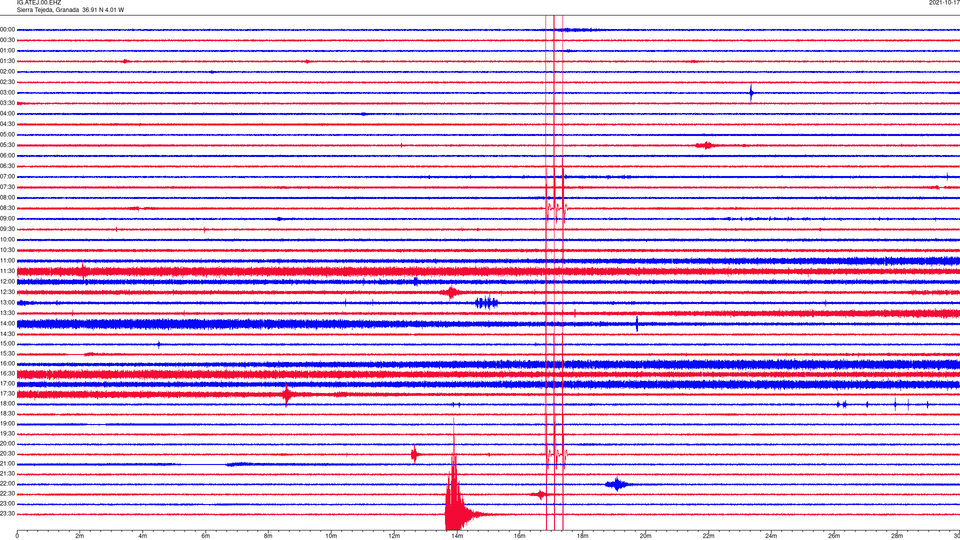Click the red event burst on 05:30 trace
The image size is (960, 540).
click(x=705, y=145)
